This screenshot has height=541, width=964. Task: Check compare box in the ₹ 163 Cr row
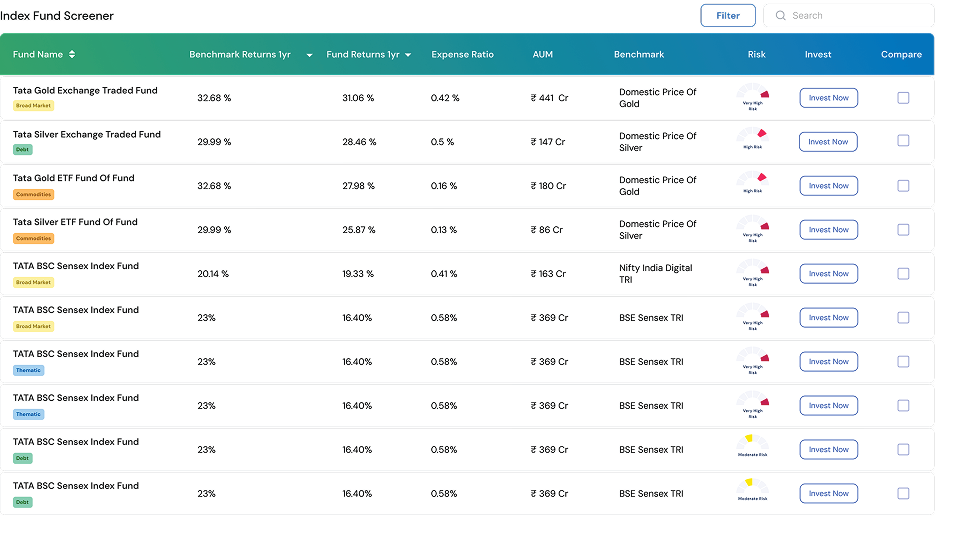pos(903,274)
